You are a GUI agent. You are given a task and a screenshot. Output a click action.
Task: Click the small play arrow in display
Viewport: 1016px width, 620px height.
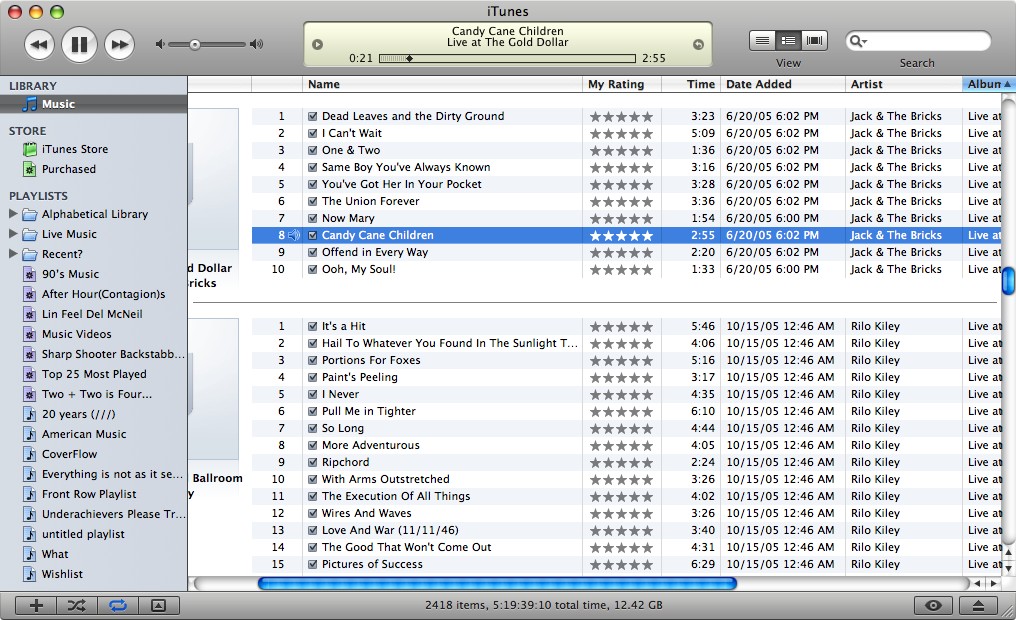[318, 45]
